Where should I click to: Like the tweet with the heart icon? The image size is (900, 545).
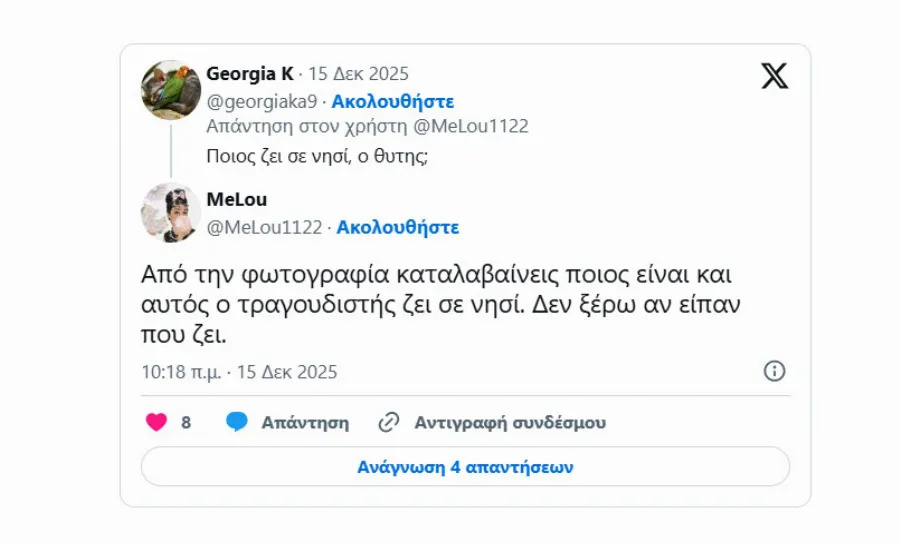pyautogui.click(x=157, y=422)
